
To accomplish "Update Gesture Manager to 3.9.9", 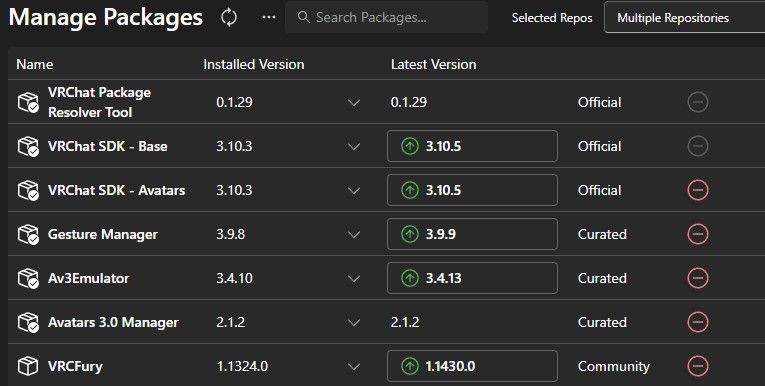I will (x=472, y=234).
